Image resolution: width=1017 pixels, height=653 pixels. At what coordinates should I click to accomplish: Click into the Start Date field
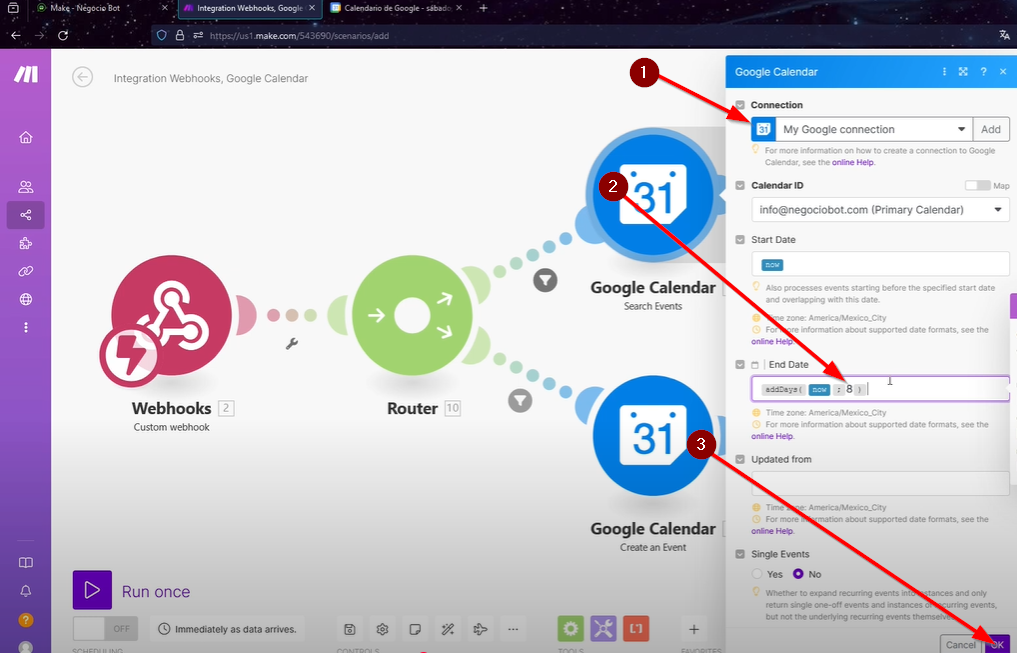coord(880,264)
